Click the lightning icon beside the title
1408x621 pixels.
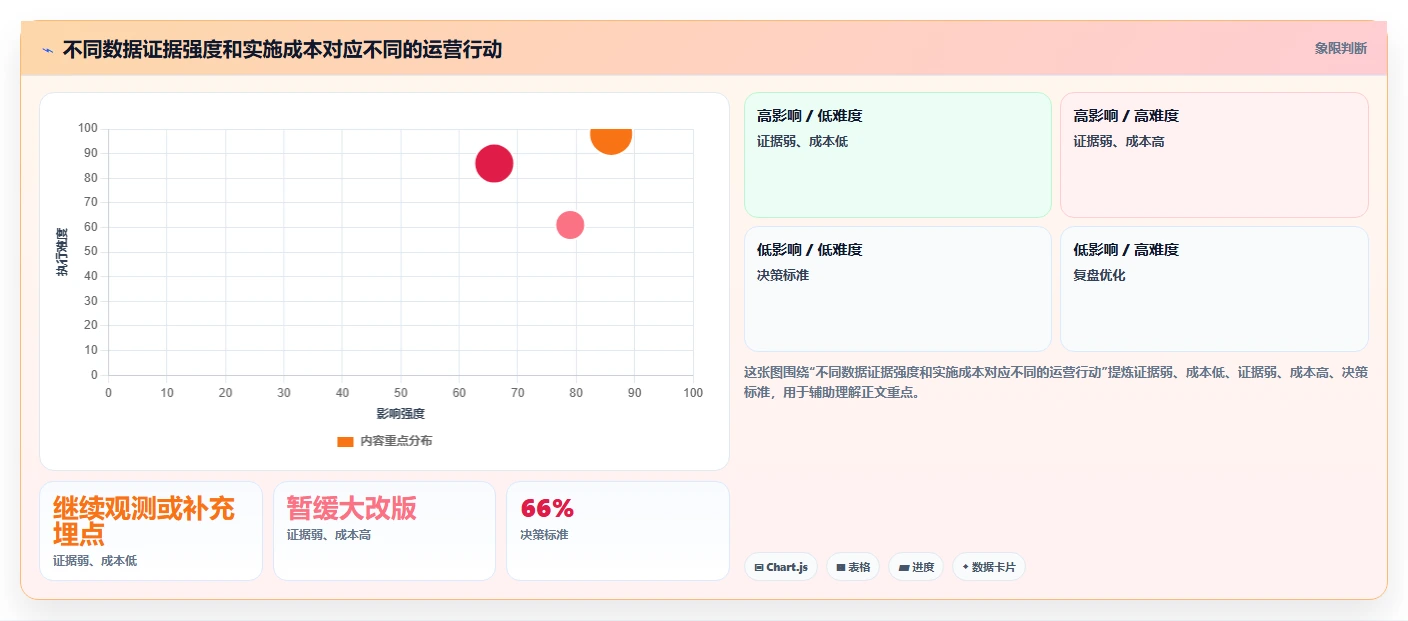point(47,50)
